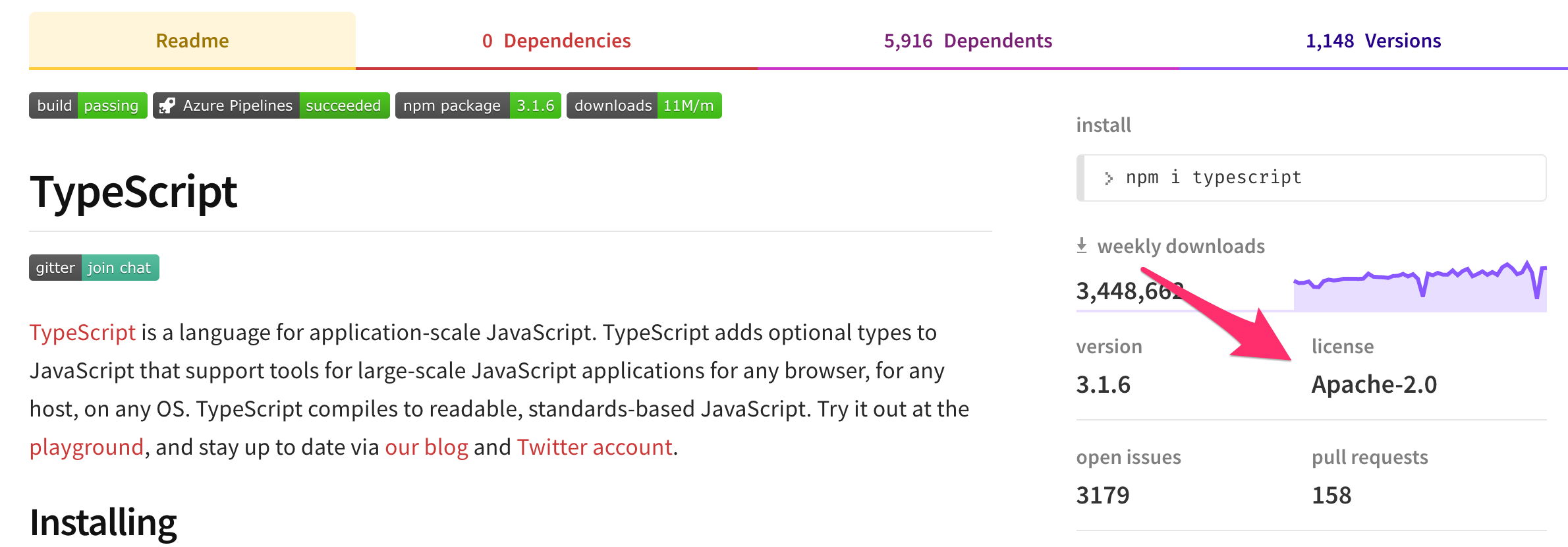Select the version value 3.1.6
Viewport: 1568px width, 547px height.
click(x=1103, y=385)
